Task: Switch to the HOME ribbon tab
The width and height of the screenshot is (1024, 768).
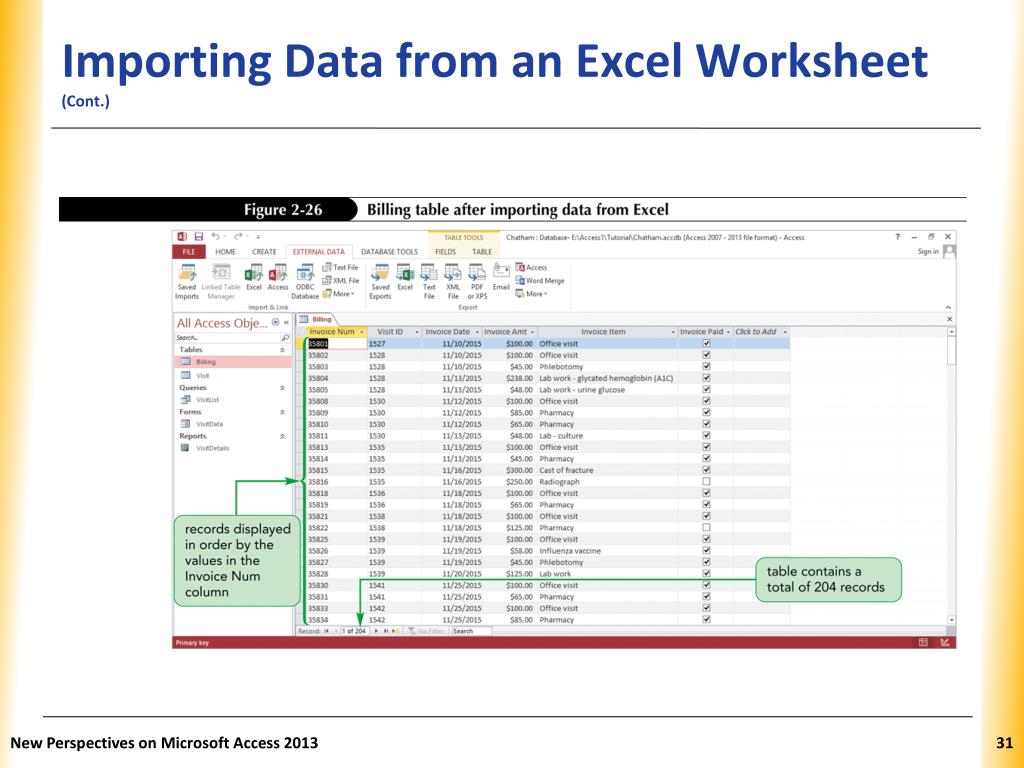Action: [x=225, y=251]
